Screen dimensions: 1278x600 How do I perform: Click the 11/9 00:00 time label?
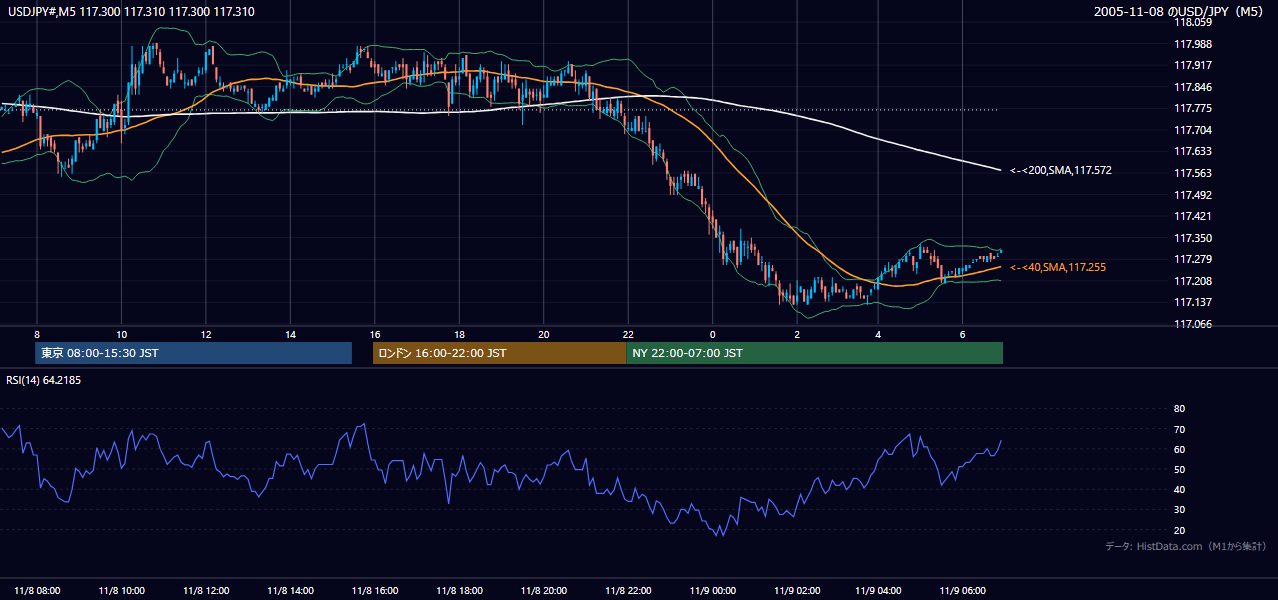pos(711,590)
